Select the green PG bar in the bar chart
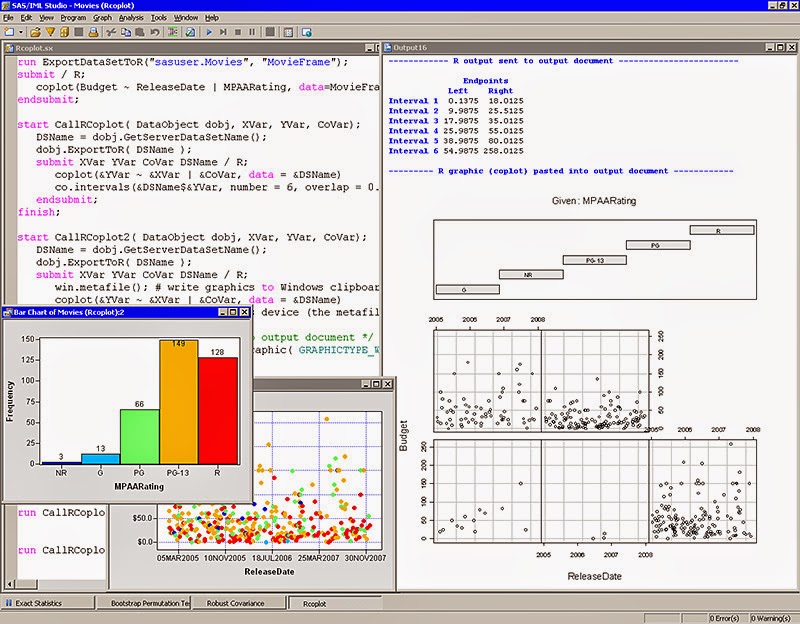The height and width of the screenshot is (624, 800). pos(139,436)
